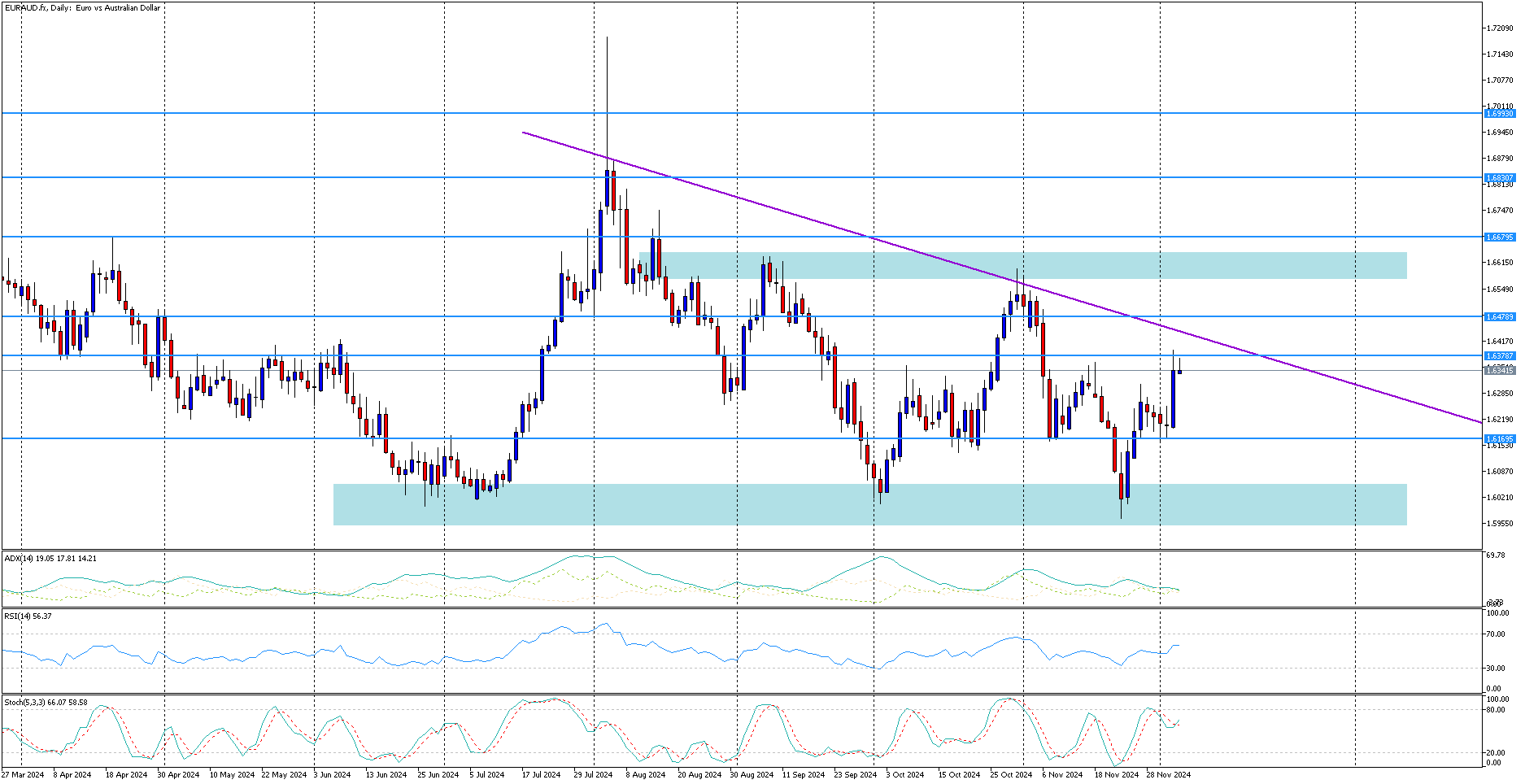Click the 1.64789 price level label
Viewport: 1525px width, 784px height.
pos(1500,316)
